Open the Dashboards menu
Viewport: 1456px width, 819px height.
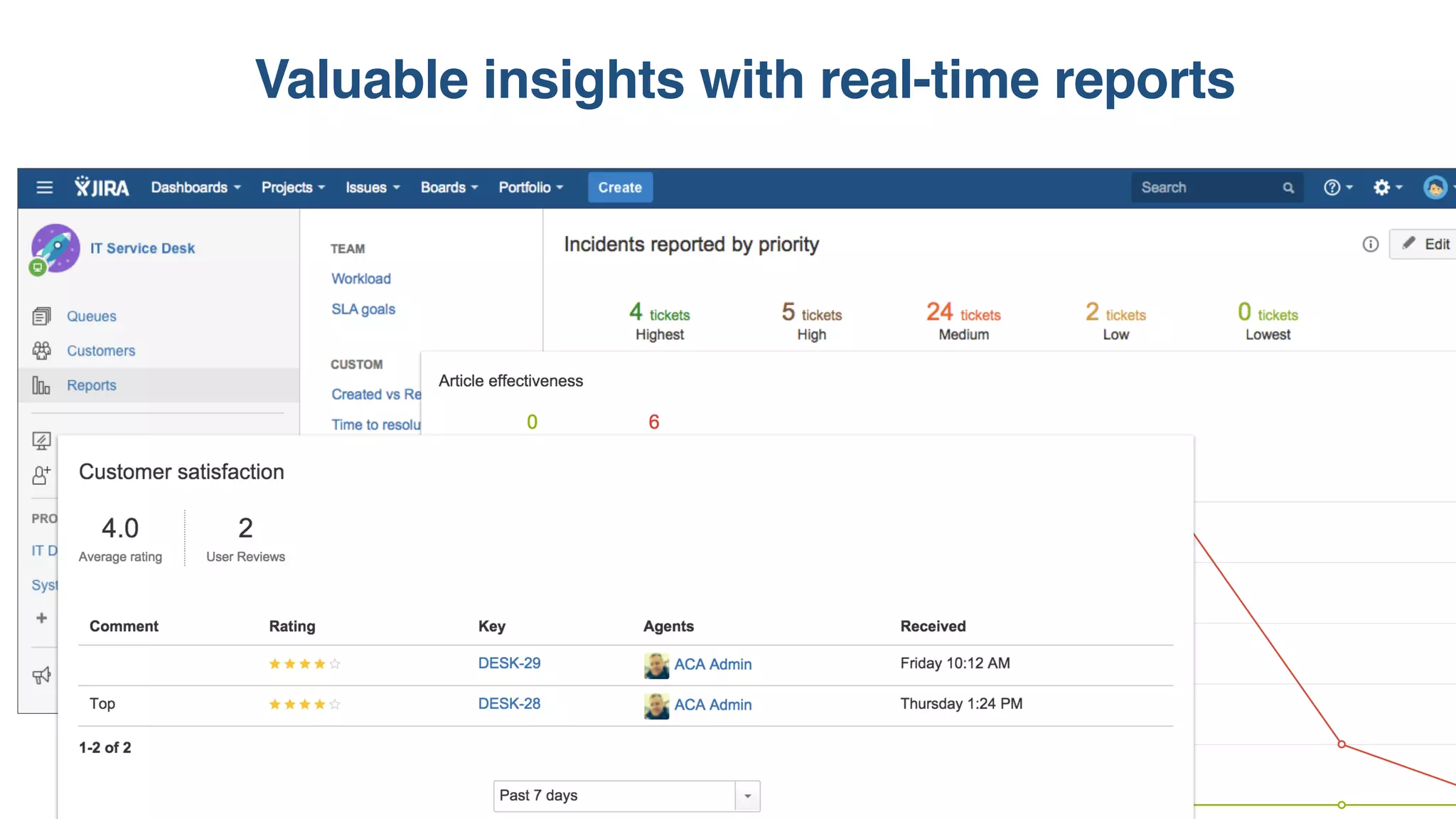point(196,188)
